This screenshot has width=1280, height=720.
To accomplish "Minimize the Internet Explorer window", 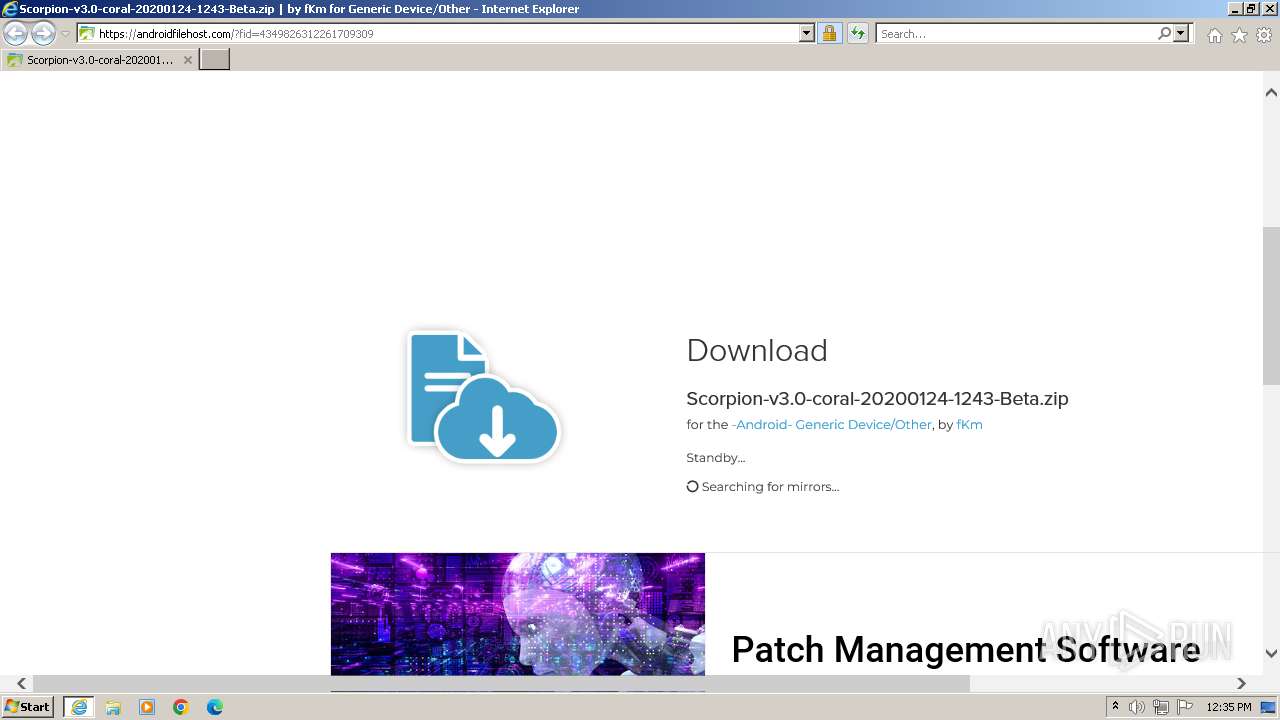I will click(x=1235, y=8).
